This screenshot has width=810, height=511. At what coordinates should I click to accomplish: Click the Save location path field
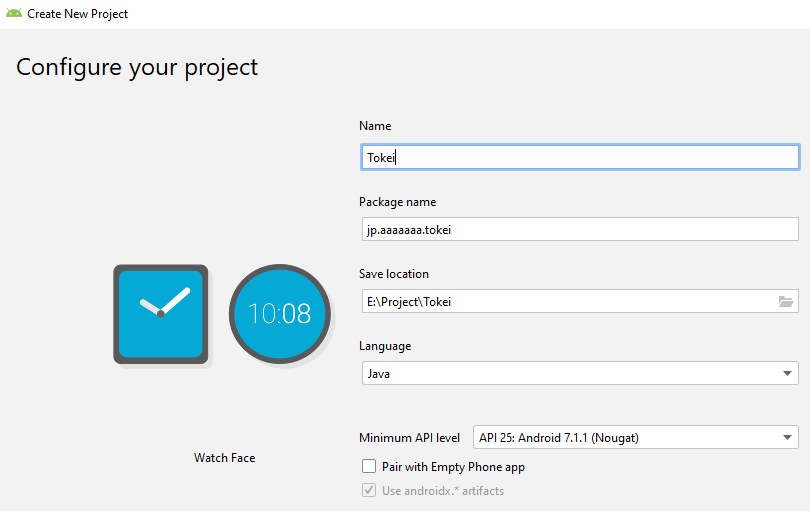pos(565,301)
